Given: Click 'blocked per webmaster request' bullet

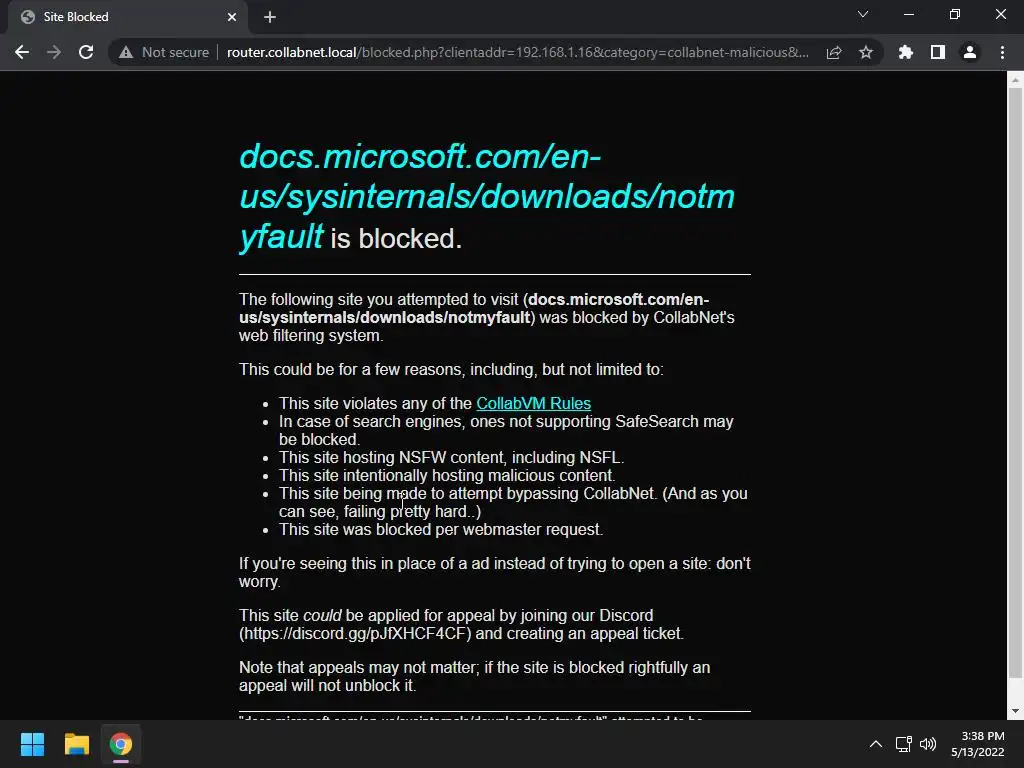Looking at the screenshot, I should pyautogui.click(x=441, y=529).
